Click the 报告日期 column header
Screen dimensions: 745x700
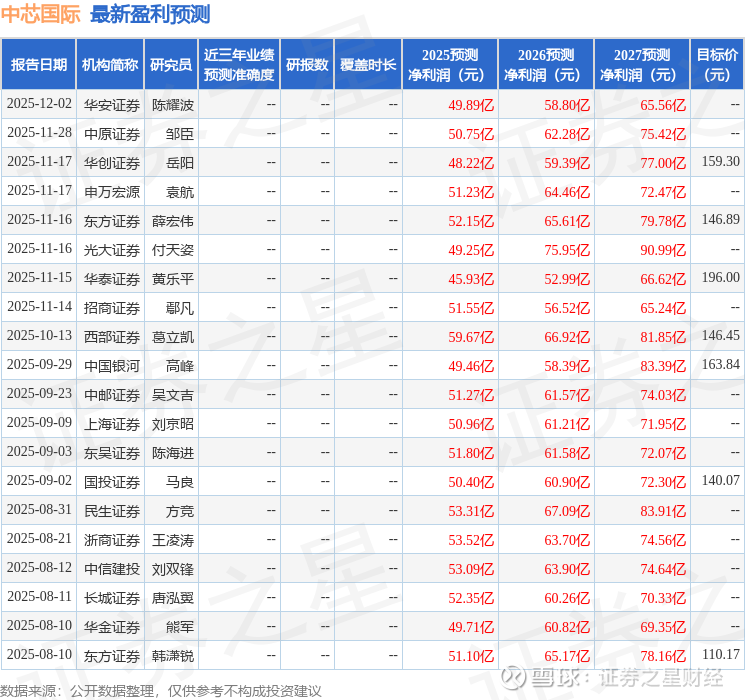point(38,65)
